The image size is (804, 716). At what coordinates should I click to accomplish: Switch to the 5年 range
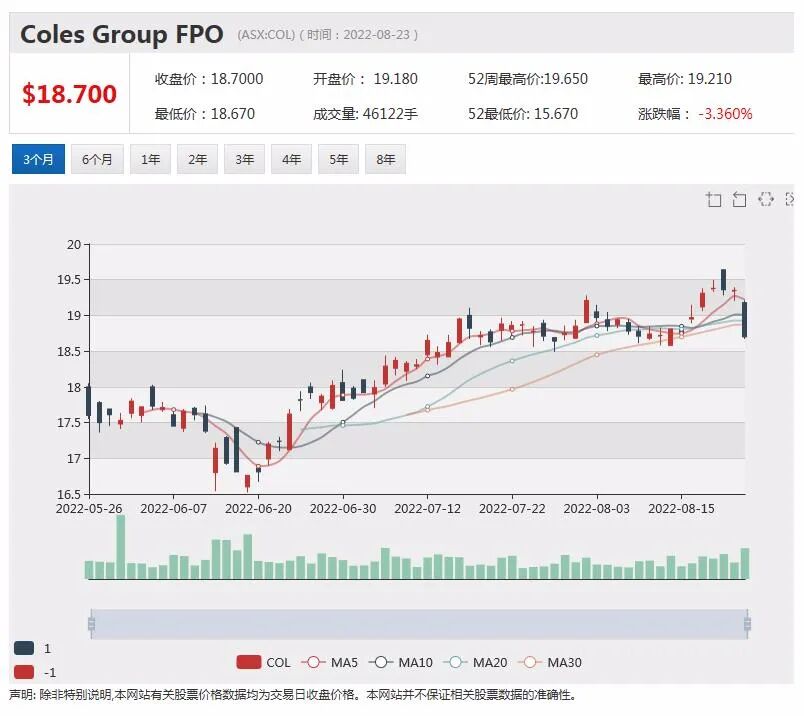pos(338,159)
